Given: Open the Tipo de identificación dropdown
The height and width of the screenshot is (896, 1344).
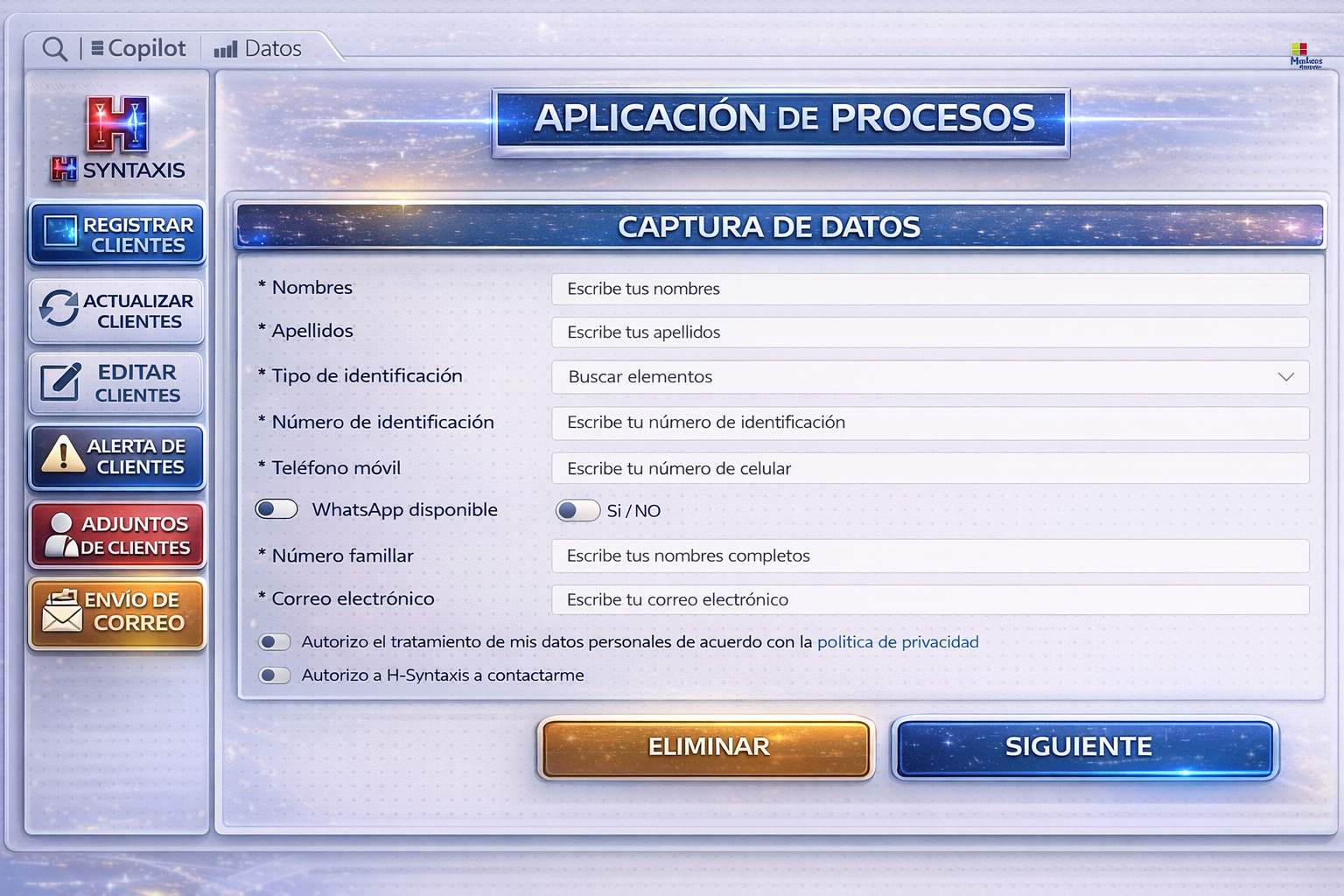Looking at the screenshot, I should [x=929, y=377].
